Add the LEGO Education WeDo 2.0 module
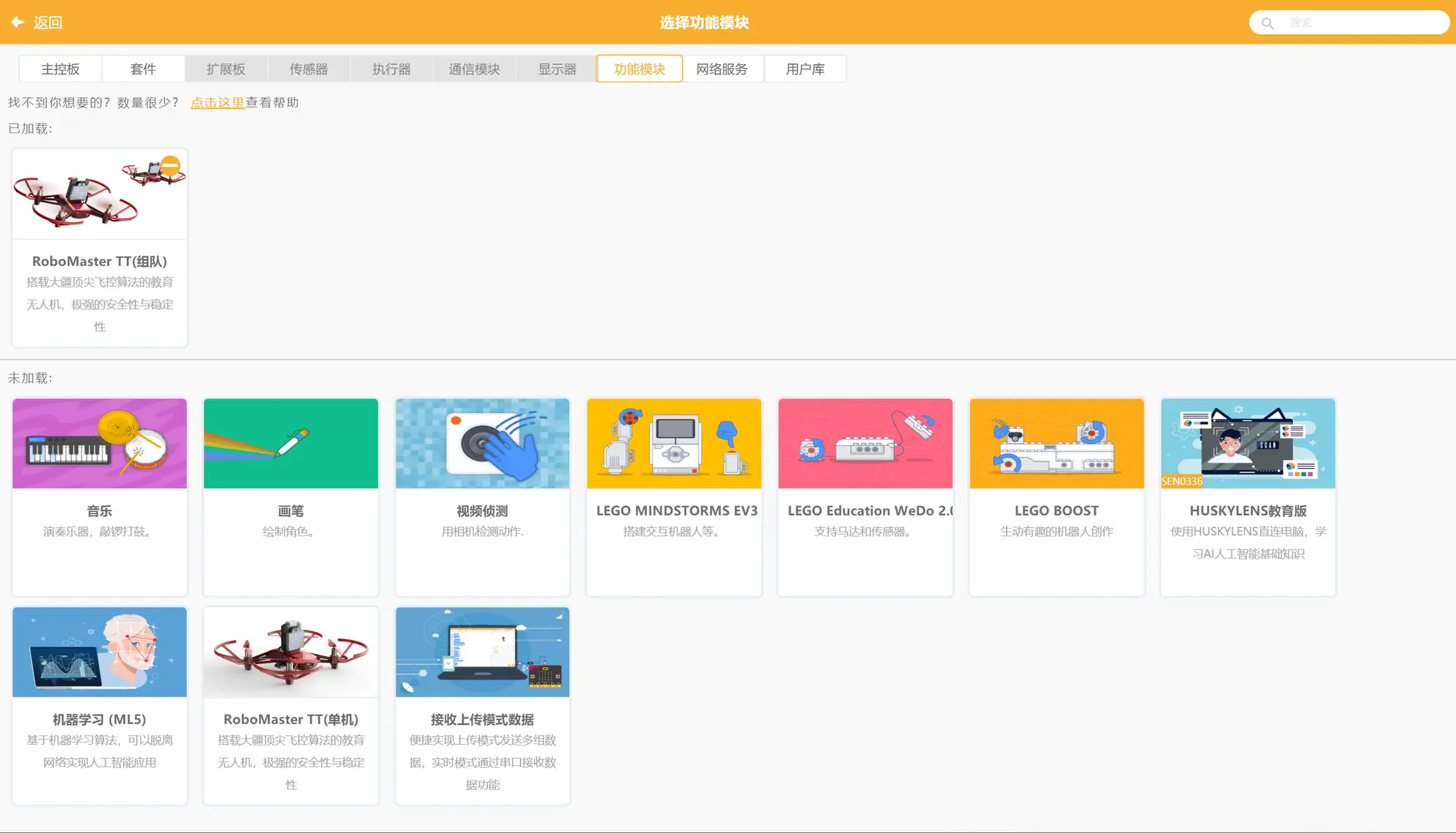This screenshot has height=833, width=1456. [866, 497]
